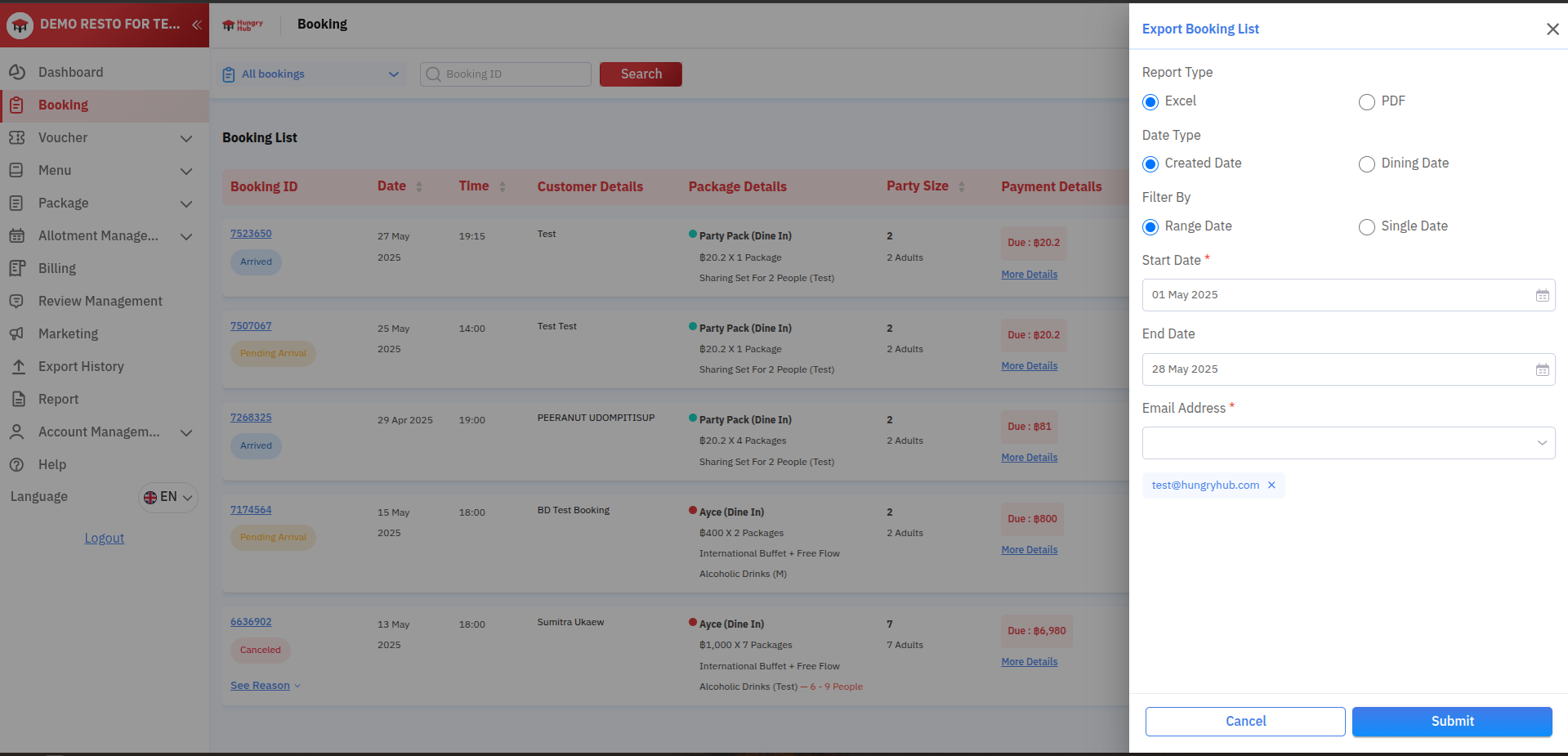Go to Billing in sidebar
The width and height of the screenshot is (1568, 756).
coord(56,268)
